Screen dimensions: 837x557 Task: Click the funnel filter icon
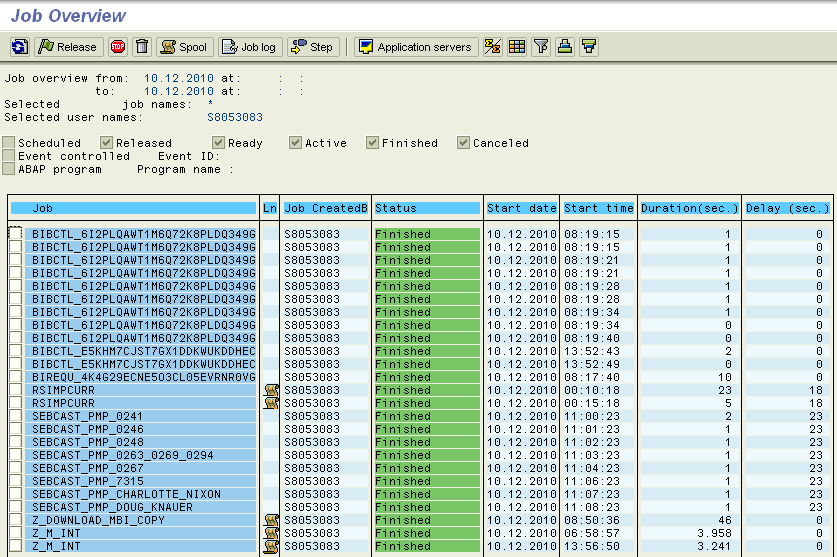541,47
